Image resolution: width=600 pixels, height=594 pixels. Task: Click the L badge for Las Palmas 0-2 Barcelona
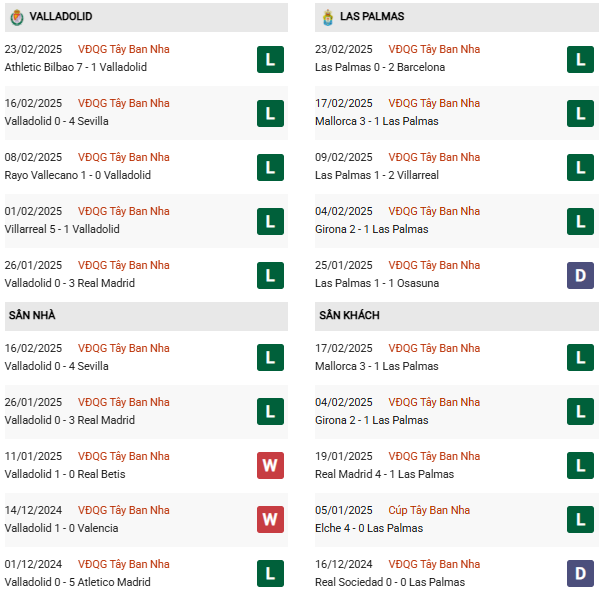click(580, 60)
